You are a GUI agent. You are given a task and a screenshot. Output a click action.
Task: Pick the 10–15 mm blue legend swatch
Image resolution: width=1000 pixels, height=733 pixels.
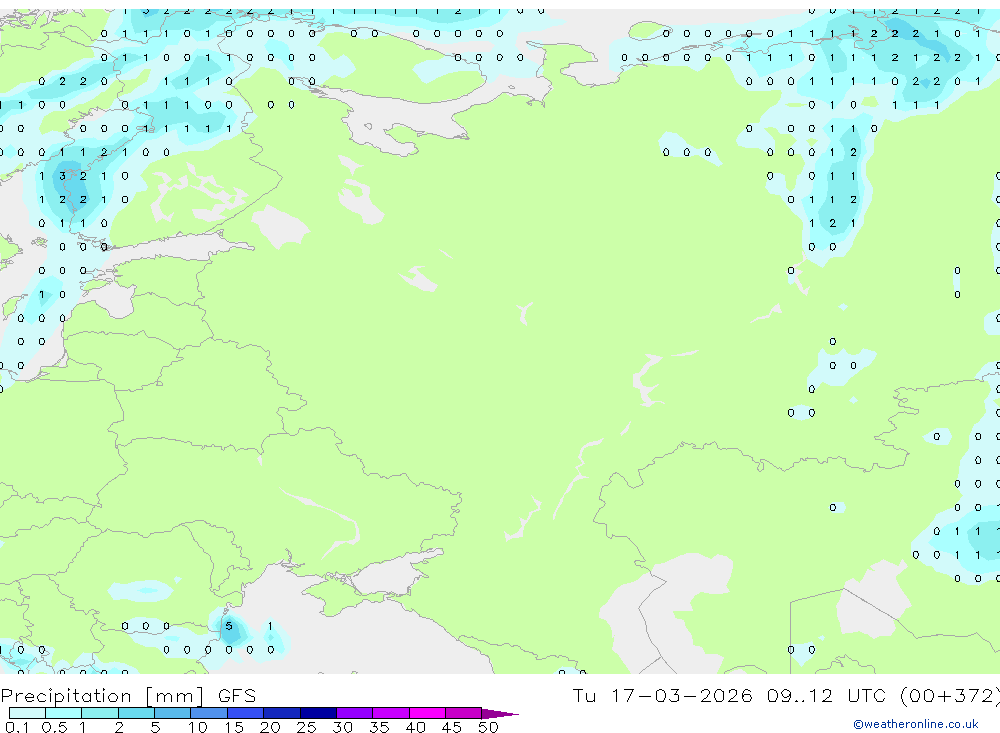point(209,713)
